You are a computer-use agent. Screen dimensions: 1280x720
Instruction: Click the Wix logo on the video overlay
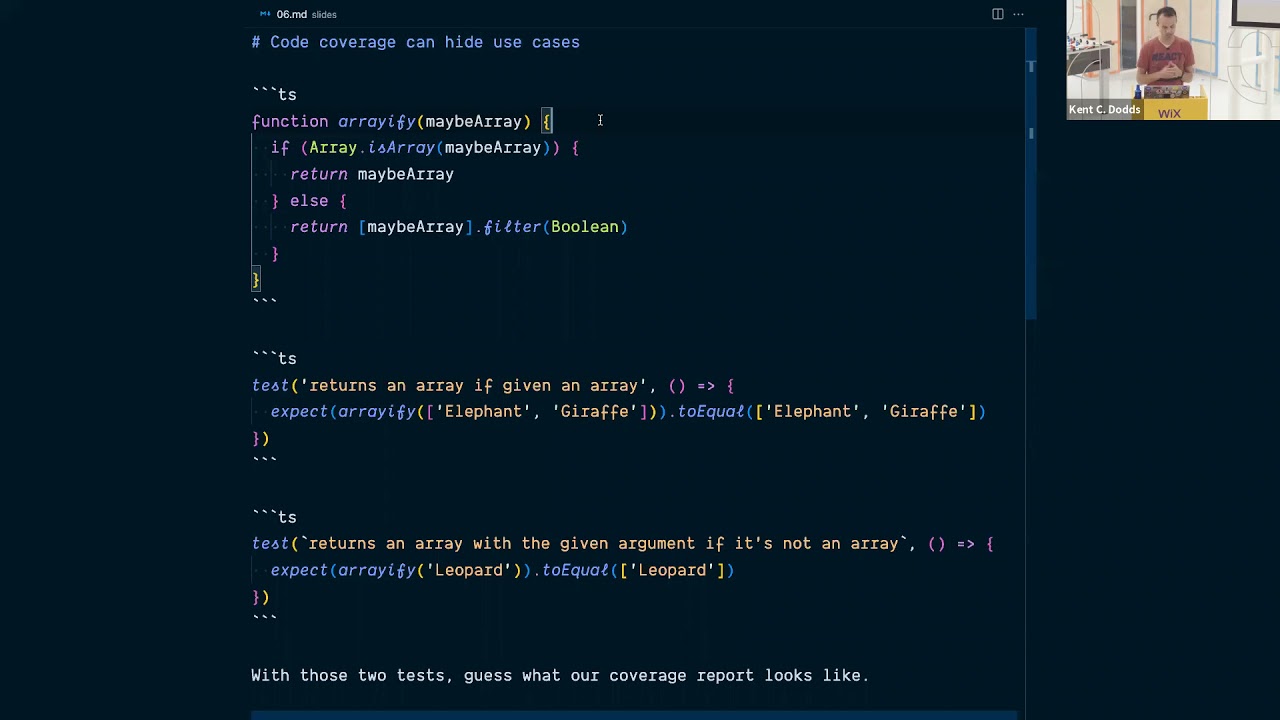click(x=1169, y=113)
